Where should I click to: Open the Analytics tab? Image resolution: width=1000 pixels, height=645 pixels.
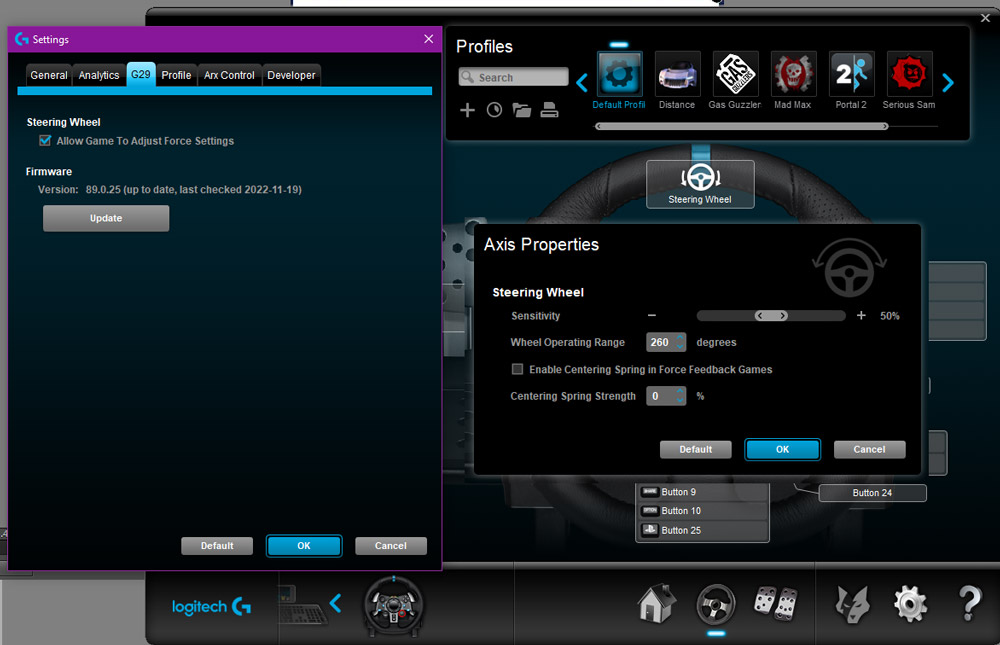pyautogui.click(x=99, y=75)
